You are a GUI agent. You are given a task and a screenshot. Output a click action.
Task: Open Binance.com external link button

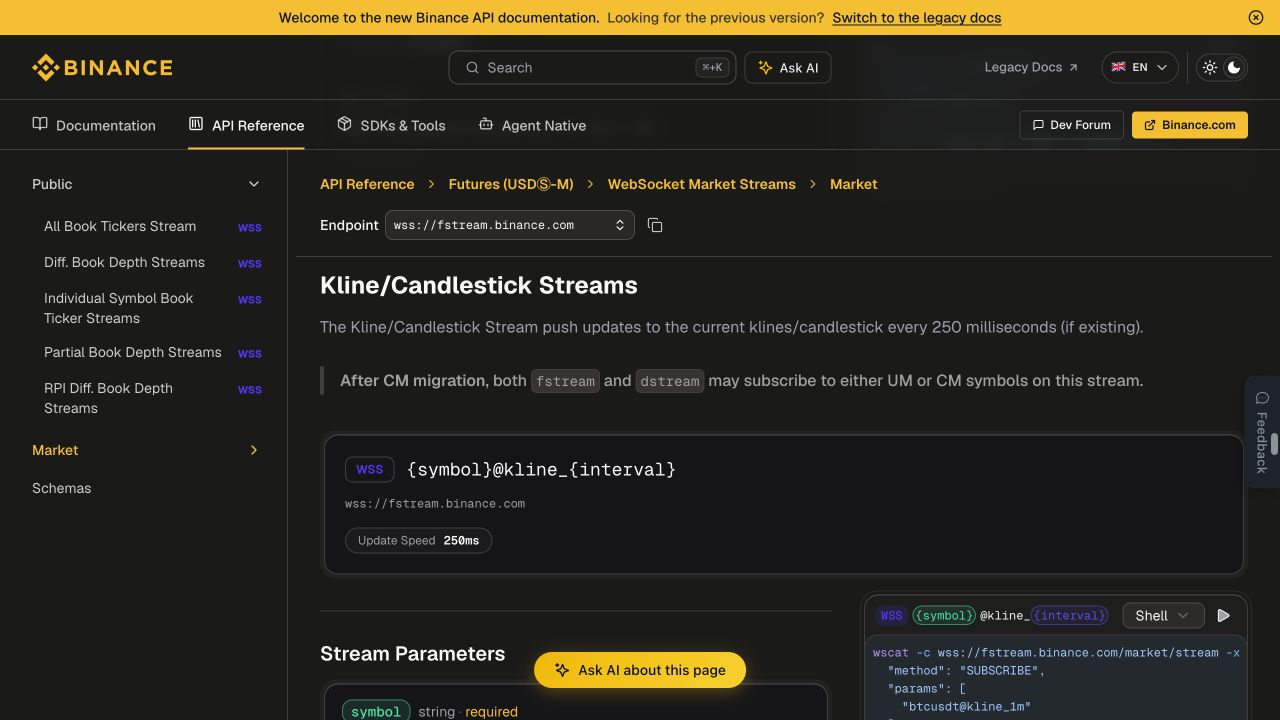coord(1190,125)
